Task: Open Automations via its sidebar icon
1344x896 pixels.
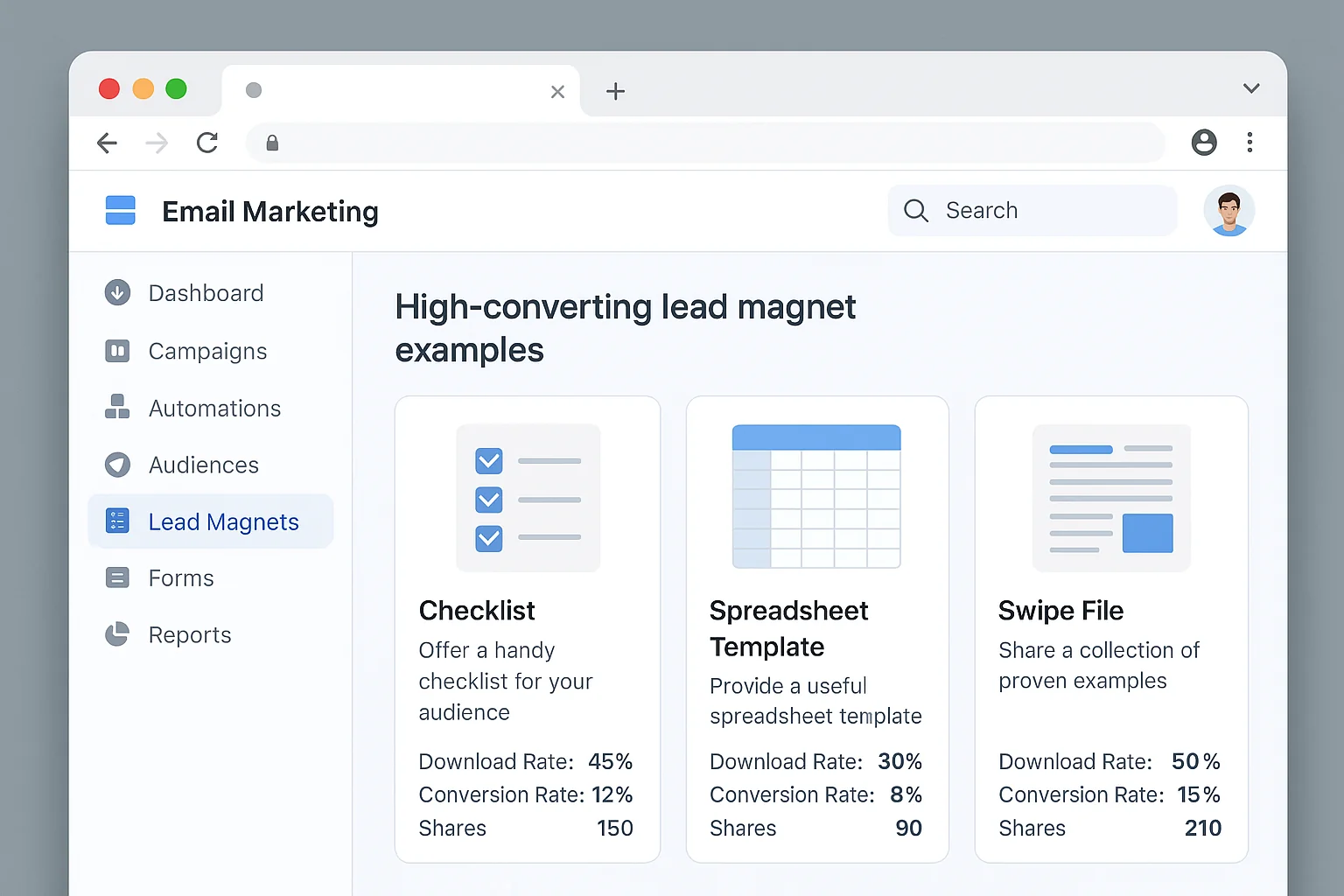Action: pos(117,407)
